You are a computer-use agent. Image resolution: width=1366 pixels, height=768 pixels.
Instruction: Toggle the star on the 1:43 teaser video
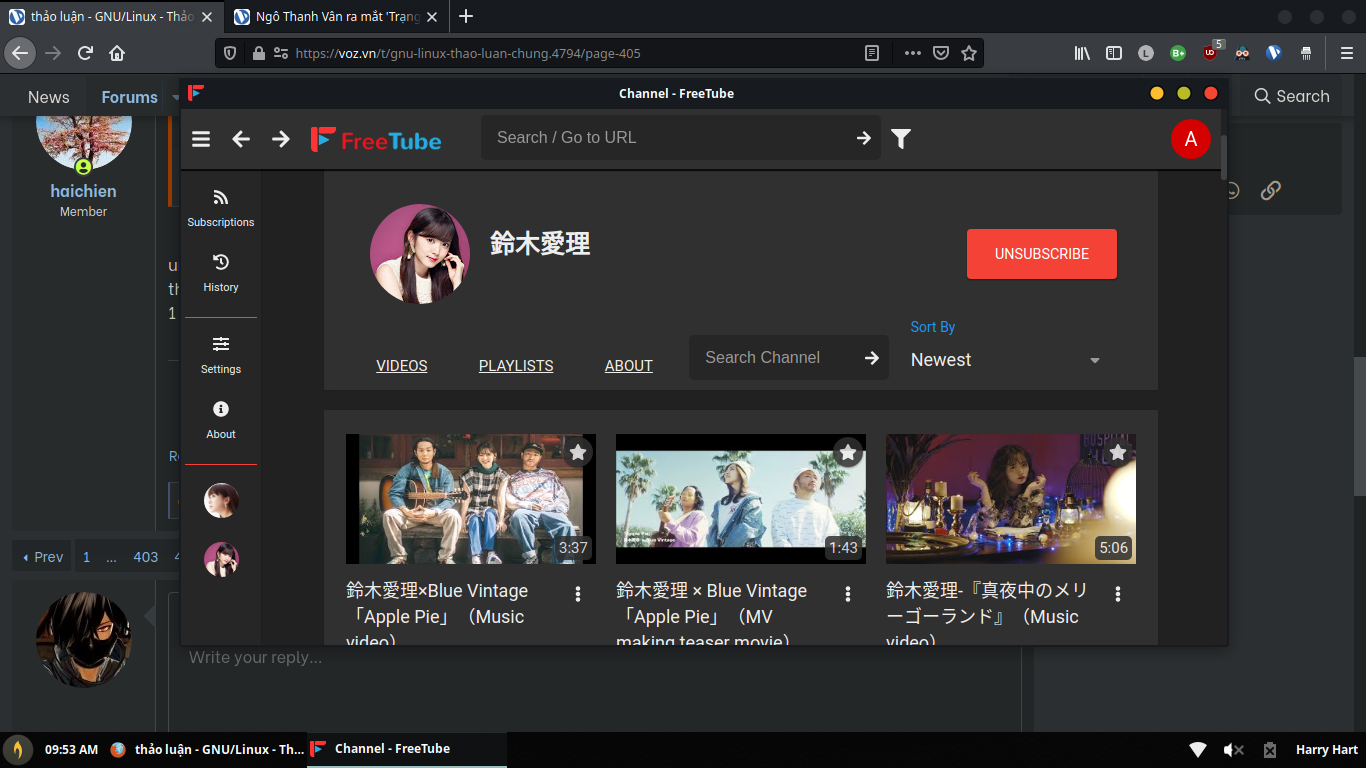(x=848, y=452)
